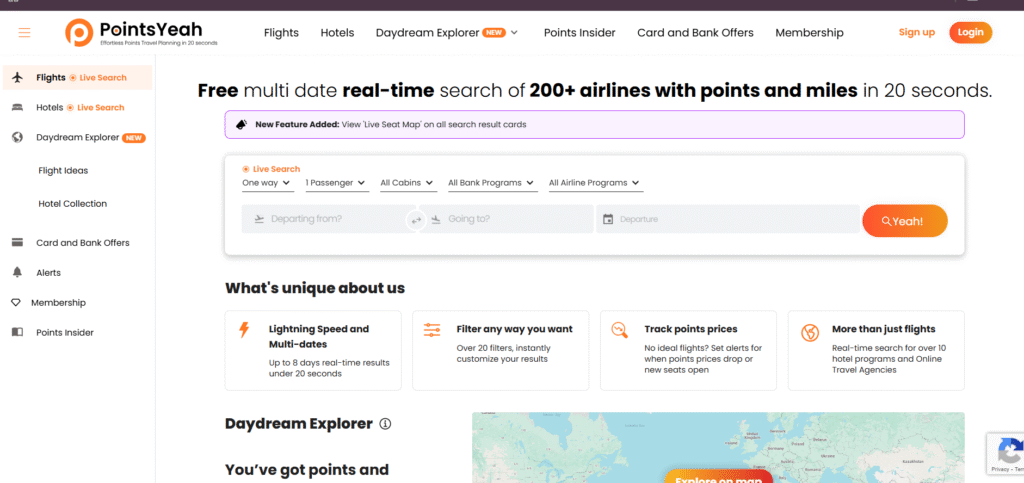
Task: Click the info icon next to Daydream Explorer heading
Action: pos(385,424)
